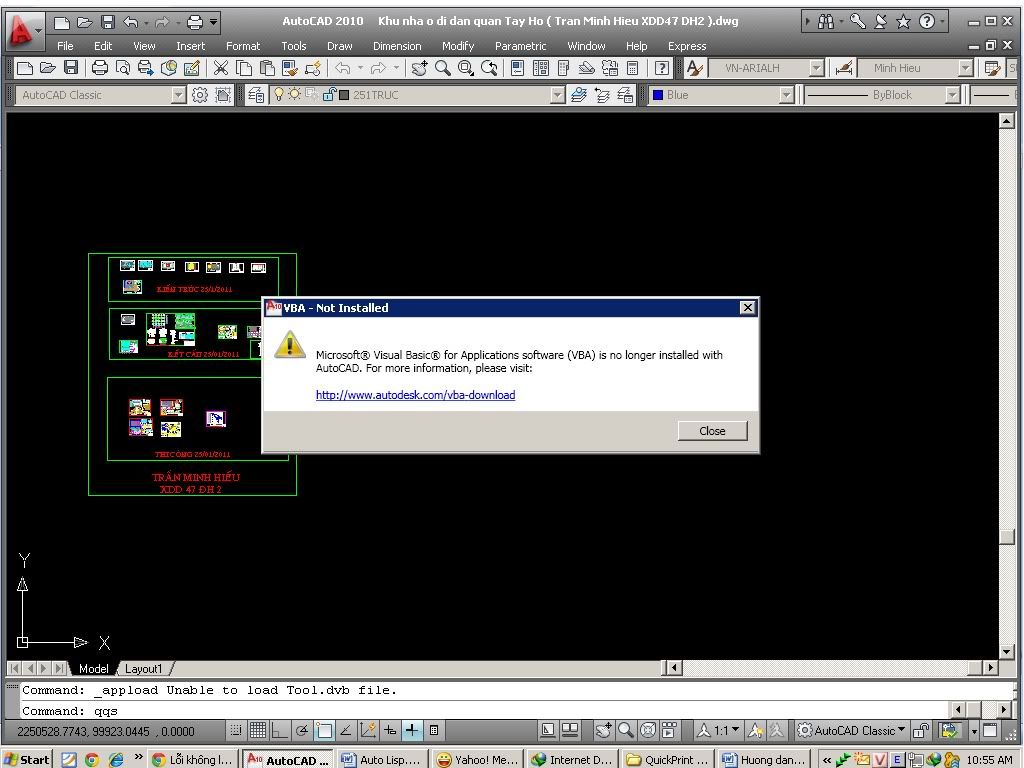Viewport: 1024px width, 768px height.
Task: Click the Copy clip icon in standard toolbar
Action: [244, 68]
